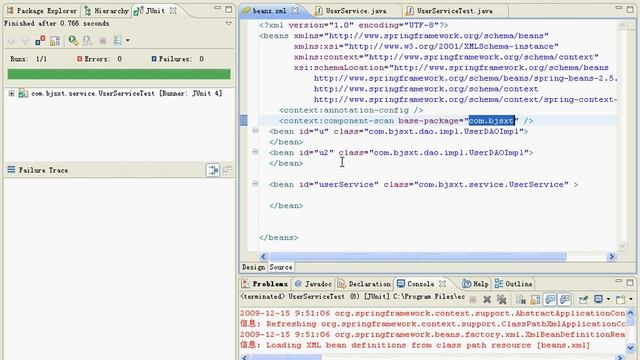The width and height of the screenshot is (640, 360).
Task: Close the beans.xml editor tab
Action: [x=295, y=11]
